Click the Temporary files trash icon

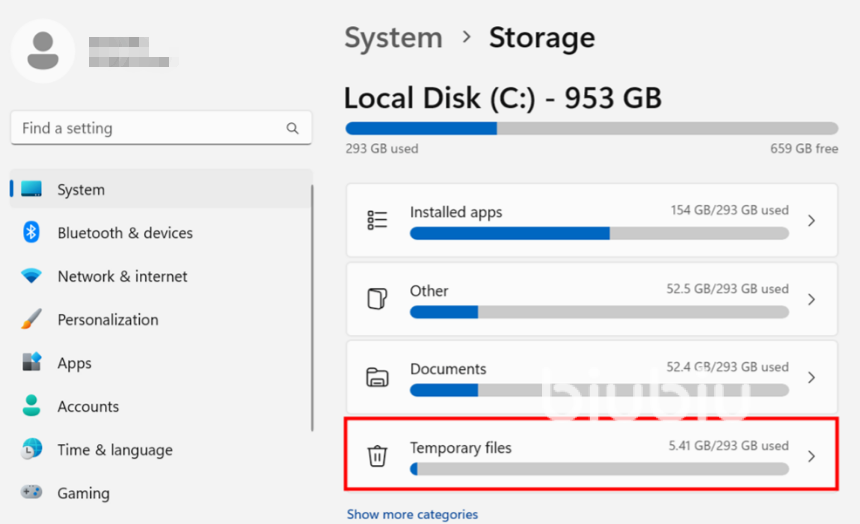click(x=377, y=456)
